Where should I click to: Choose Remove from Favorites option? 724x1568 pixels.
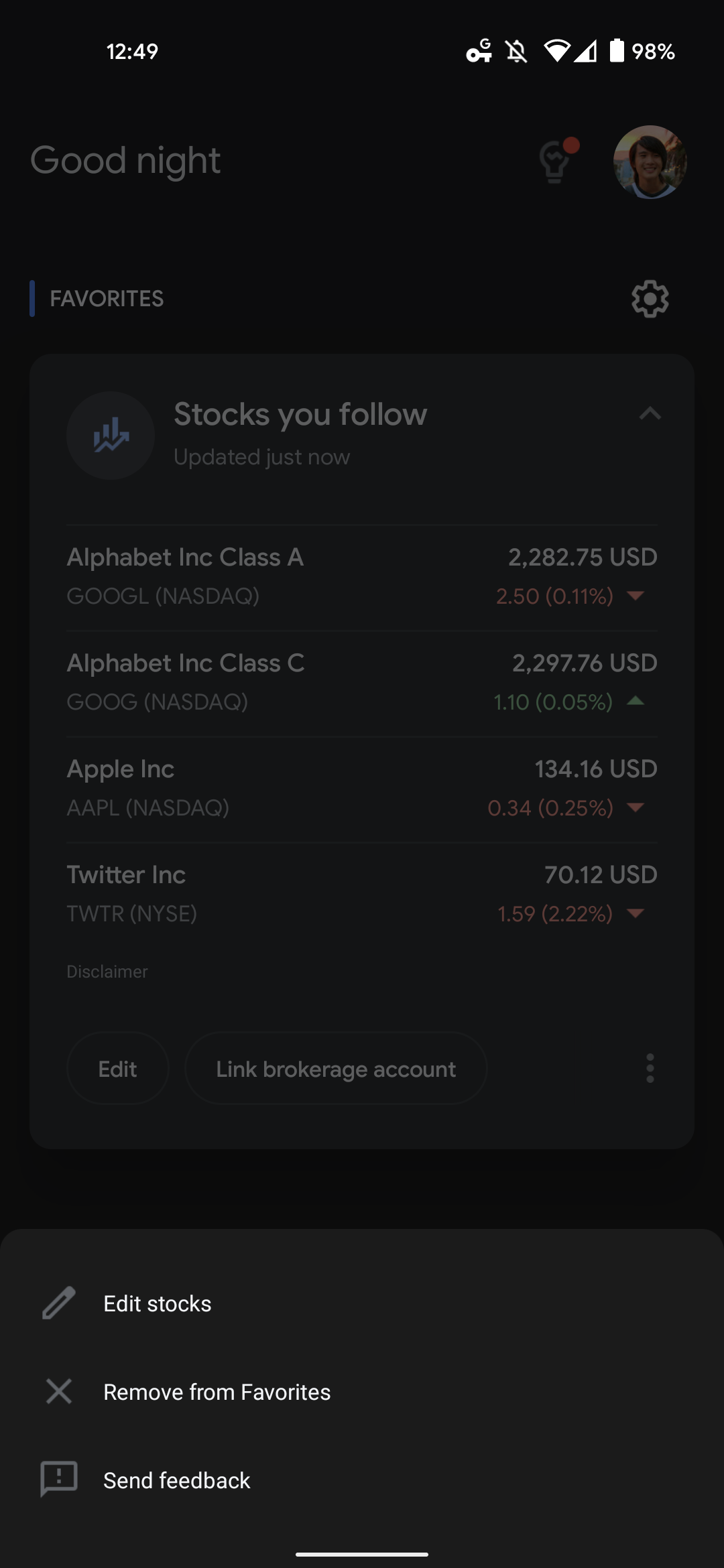point(217,1392)
